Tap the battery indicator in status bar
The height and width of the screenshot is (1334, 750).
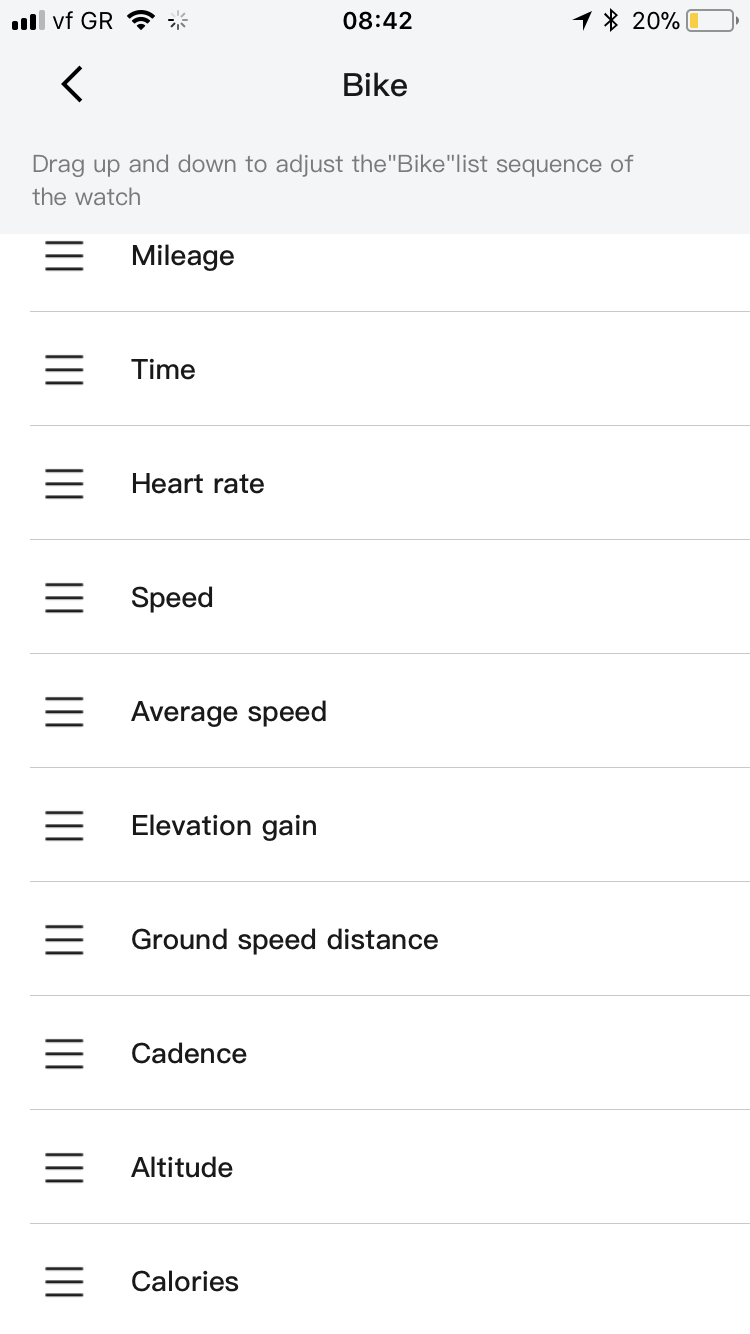711,21
